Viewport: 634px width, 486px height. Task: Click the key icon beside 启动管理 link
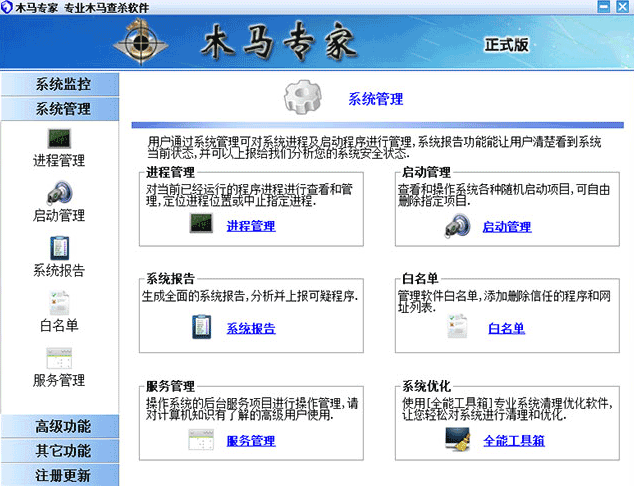point(457,225)
